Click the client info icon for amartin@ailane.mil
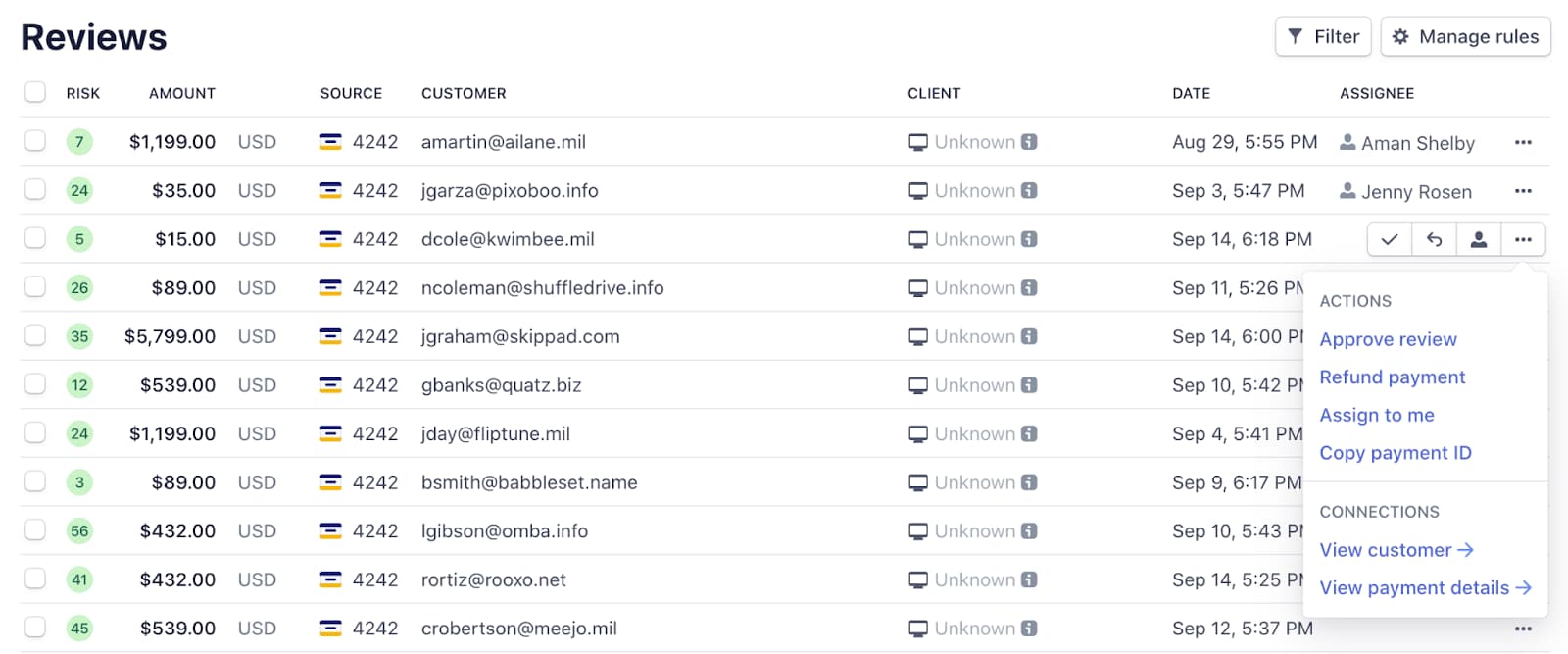Image resolution: width=1568 pixels, height=654 pixels. [x=1029, y=142]
